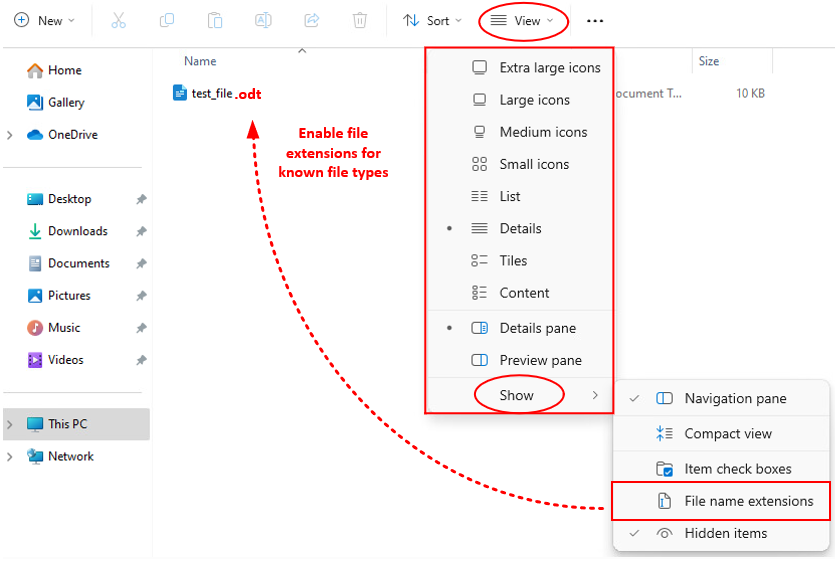Choose List view layout
Image resolution: width=836 pixels, height=567 pixels.
click(520, 196)
